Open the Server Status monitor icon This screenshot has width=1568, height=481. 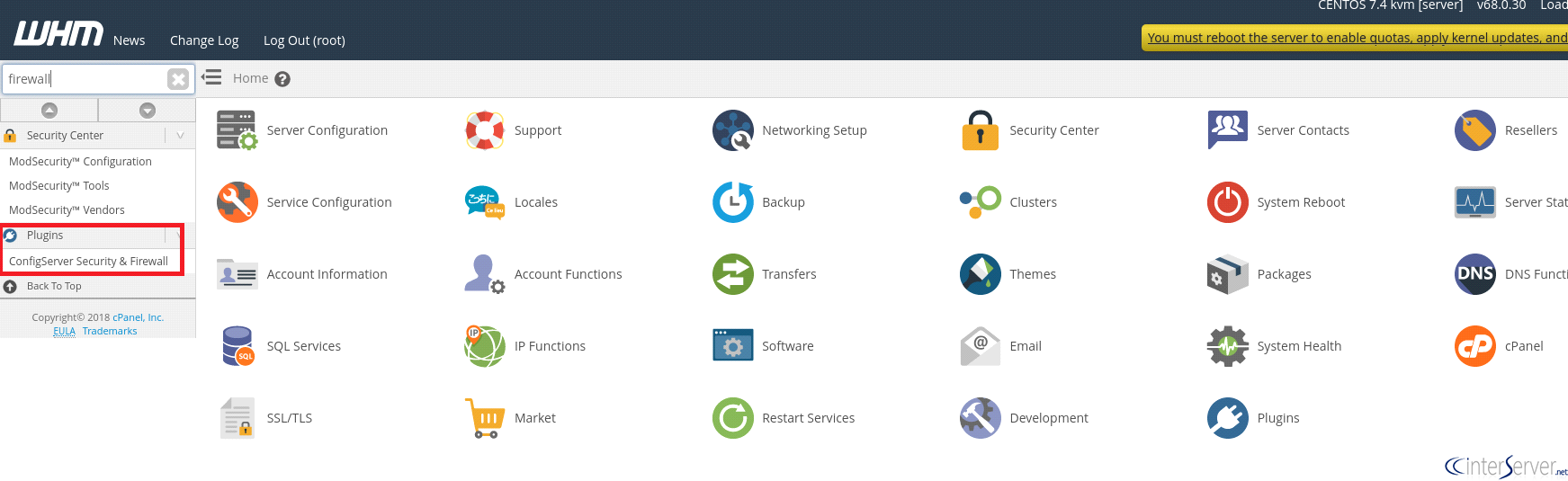click(x=1475, y=202)
